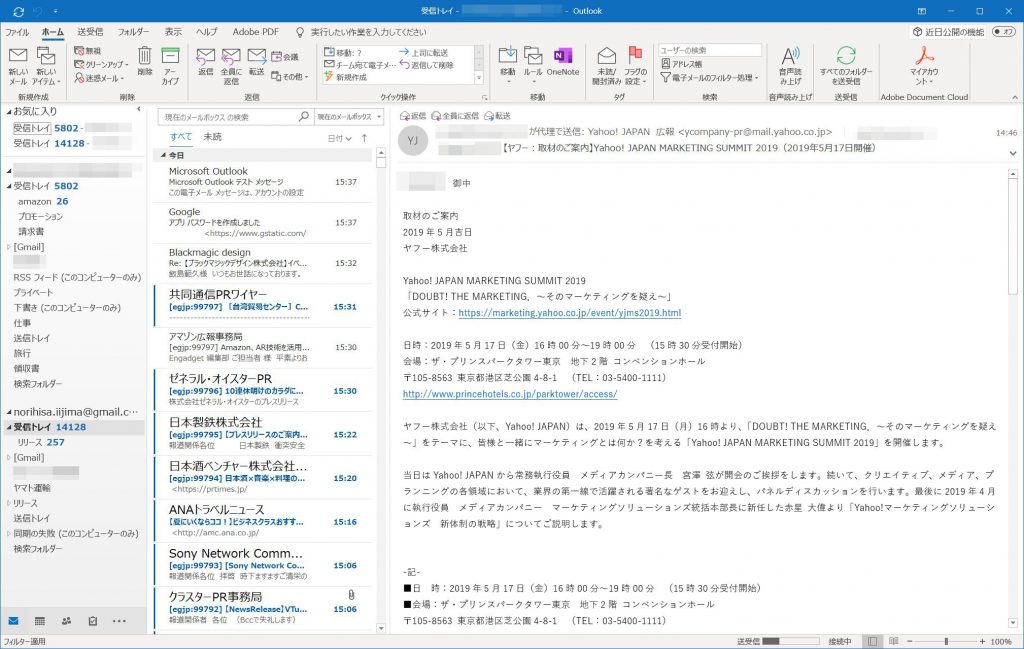Open the marketing.yahoo.co.jp event link
This screenshot has height=649, width=1024.
[569, 313]
